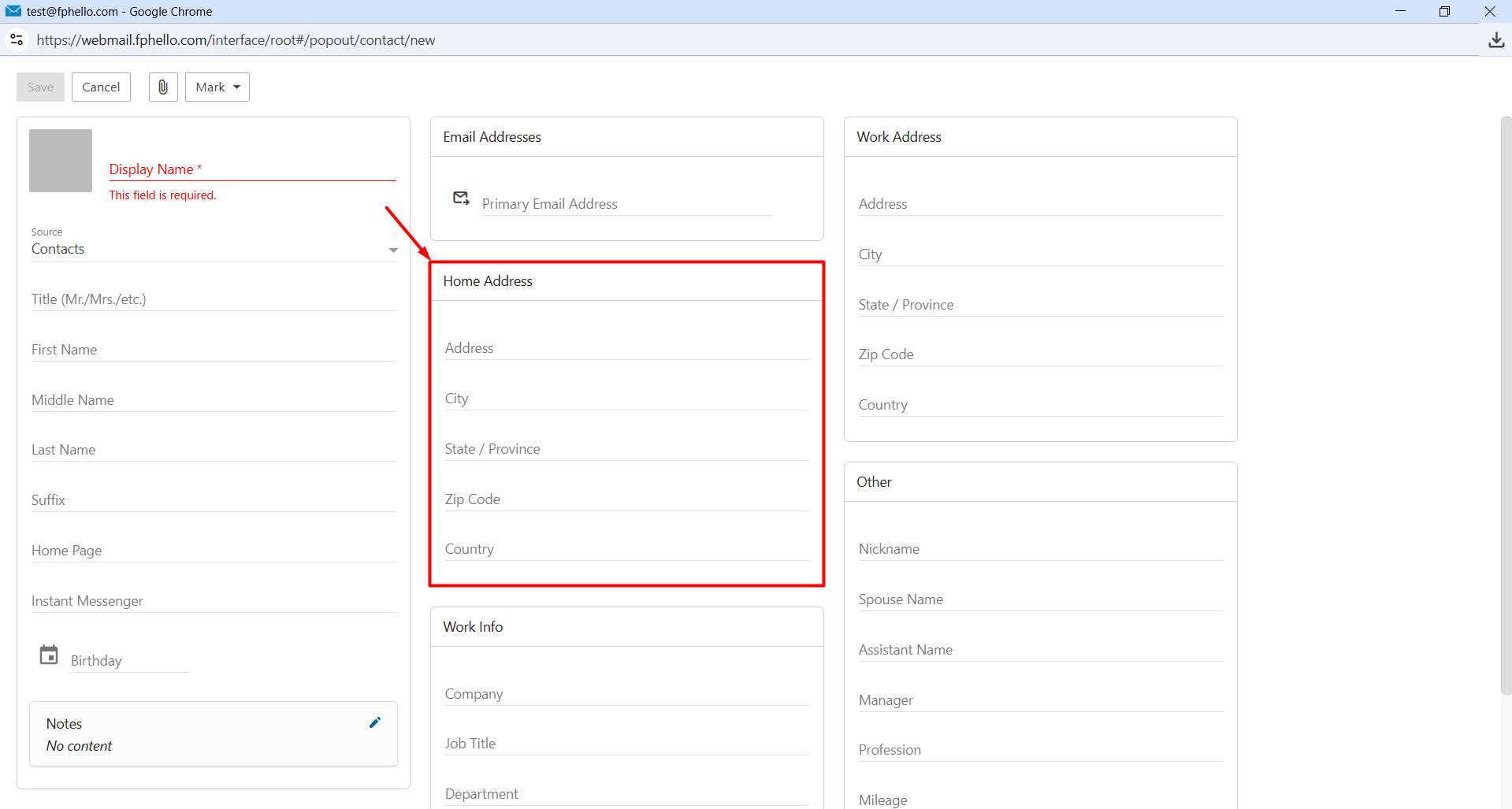Click the Company field in Work Info
1512x809 pixels.
[x=627, y=694]
